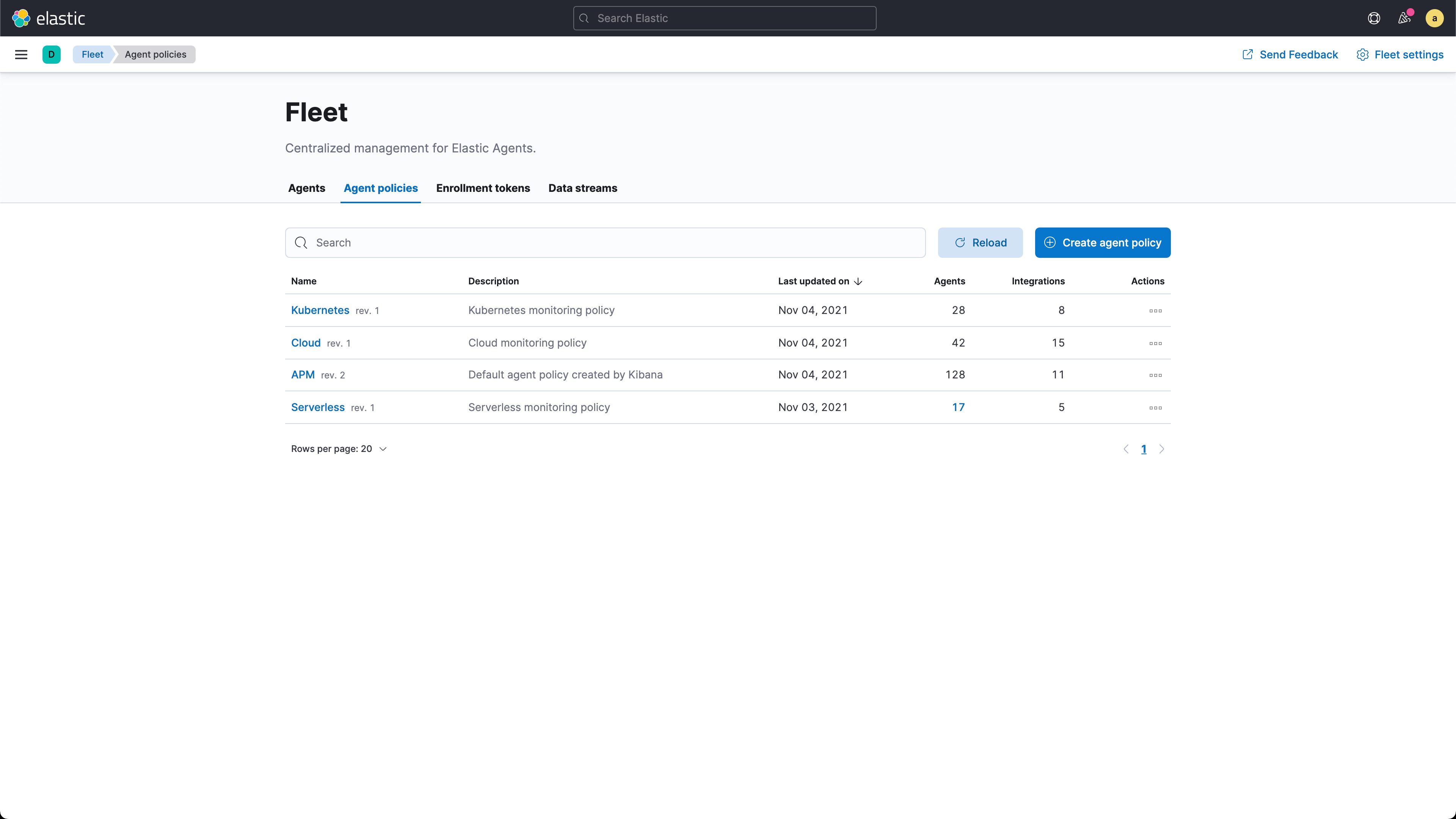Click 'Nov 03, 2021' date cell
This screenshot has width=1456, height=819.
tap(813, 408)
